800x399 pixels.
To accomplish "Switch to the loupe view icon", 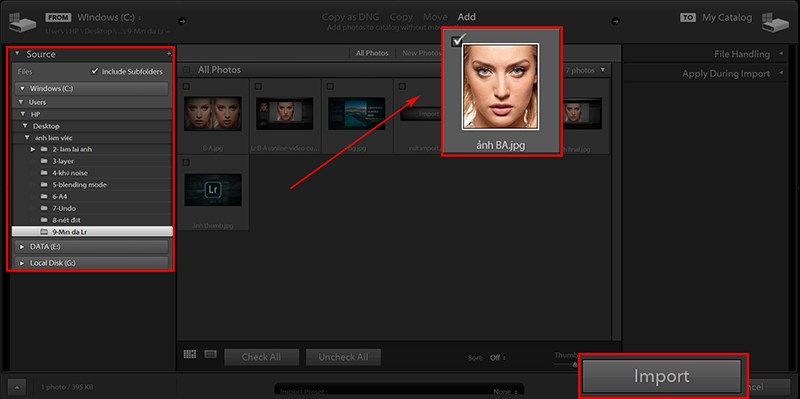I will tap(210, 354).
